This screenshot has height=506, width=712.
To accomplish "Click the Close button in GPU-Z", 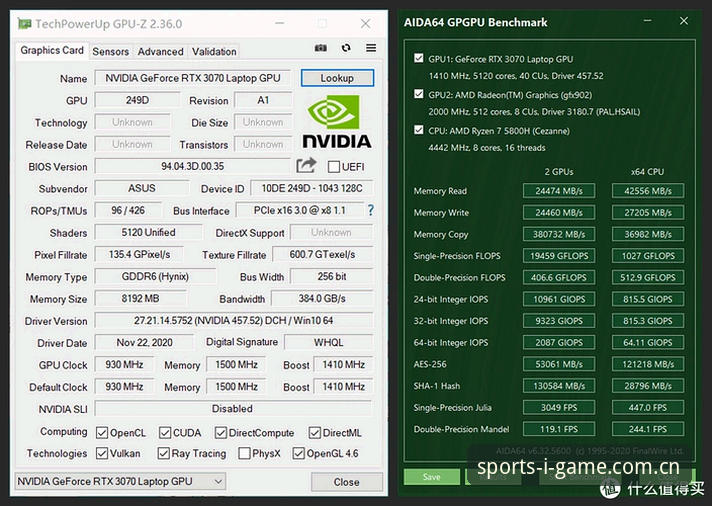I will coord(346,481).
